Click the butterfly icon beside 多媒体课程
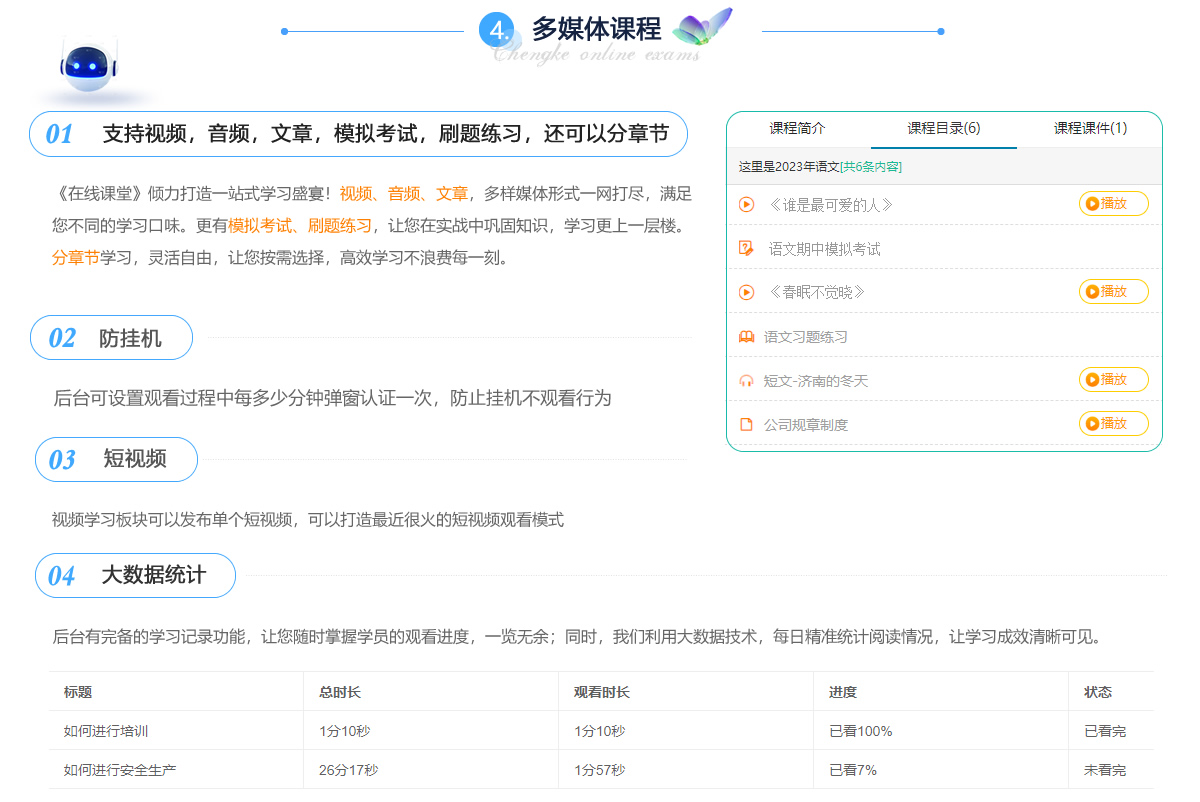The width and height of the screenshot is (1200, 802). coord(703,27)
